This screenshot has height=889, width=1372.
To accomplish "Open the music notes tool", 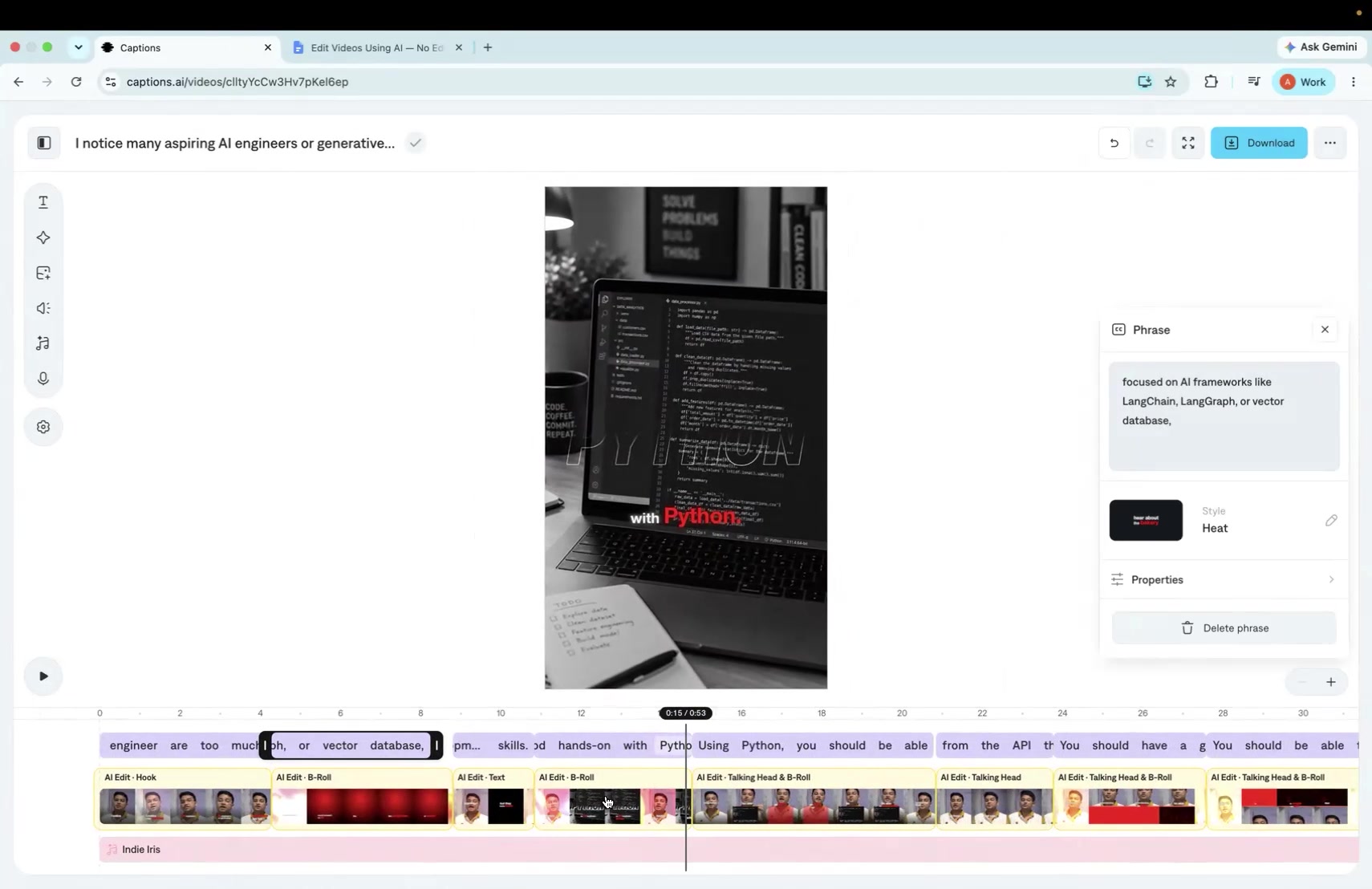I will pyautogui.click(x=43, y=343).
